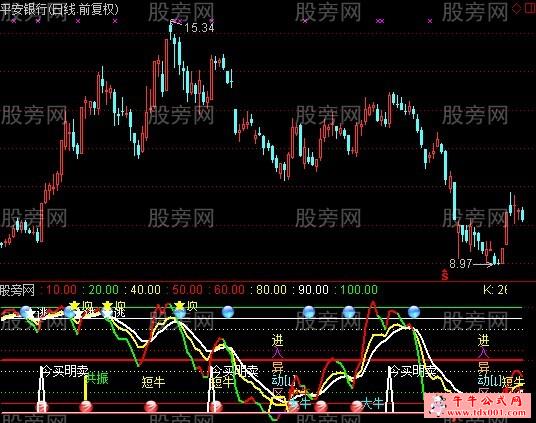Image resolution: width=536 pixels, height=423 pixels.
Task: Click the 8.97 lowest price label
Action: point(460,264)
